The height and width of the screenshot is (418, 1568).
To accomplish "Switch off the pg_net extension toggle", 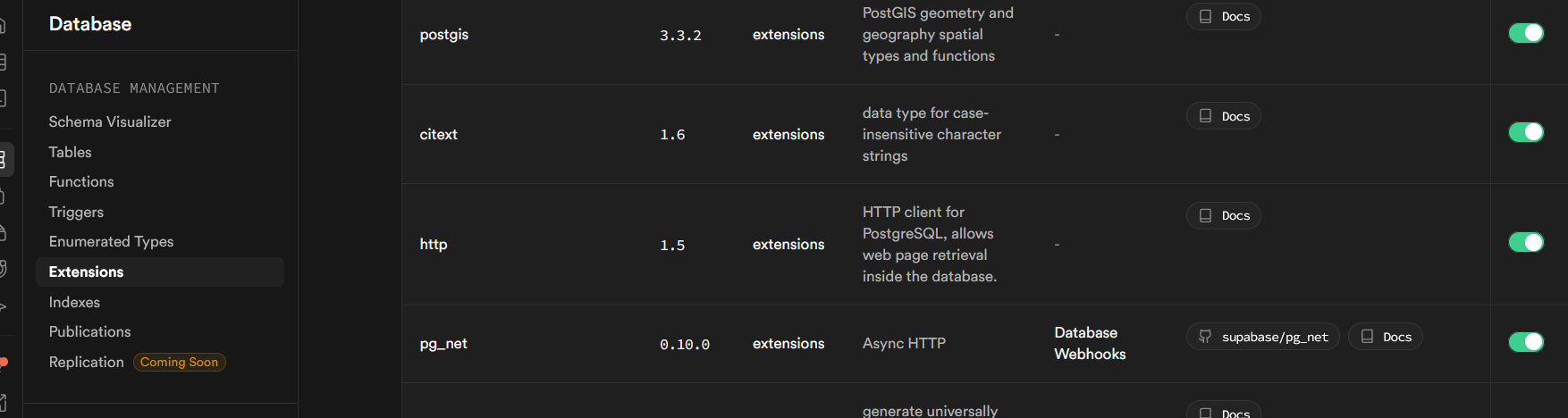I will tap(1526, 342).
